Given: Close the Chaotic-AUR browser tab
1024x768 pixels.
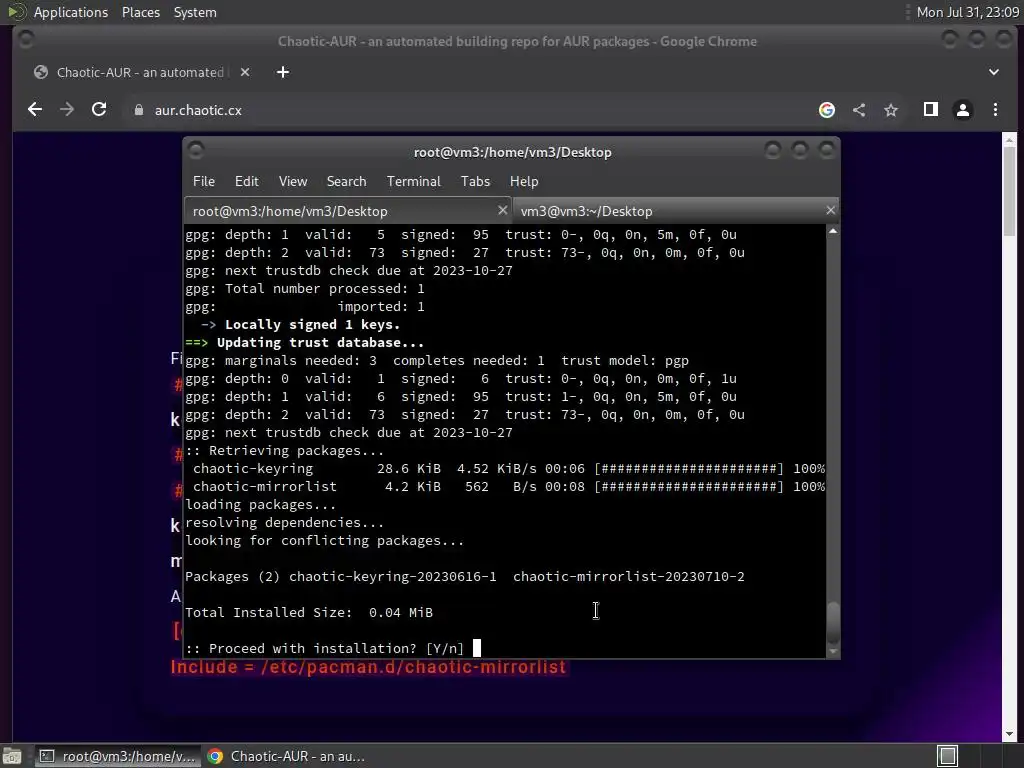Looking at the screenshot, I should tap(245, 72).
